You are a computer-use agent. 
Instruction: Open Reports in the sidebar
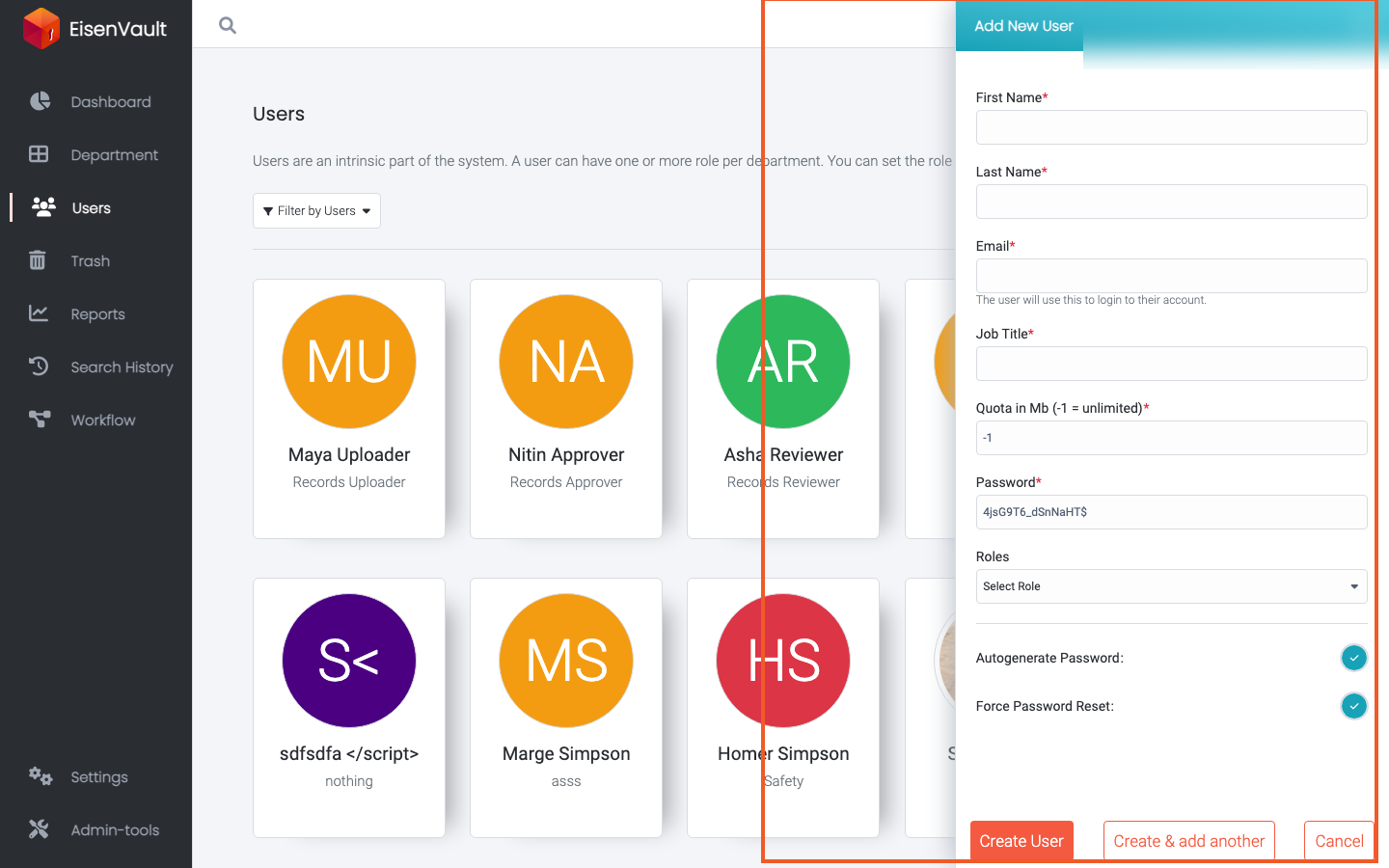tap(97, 314)
